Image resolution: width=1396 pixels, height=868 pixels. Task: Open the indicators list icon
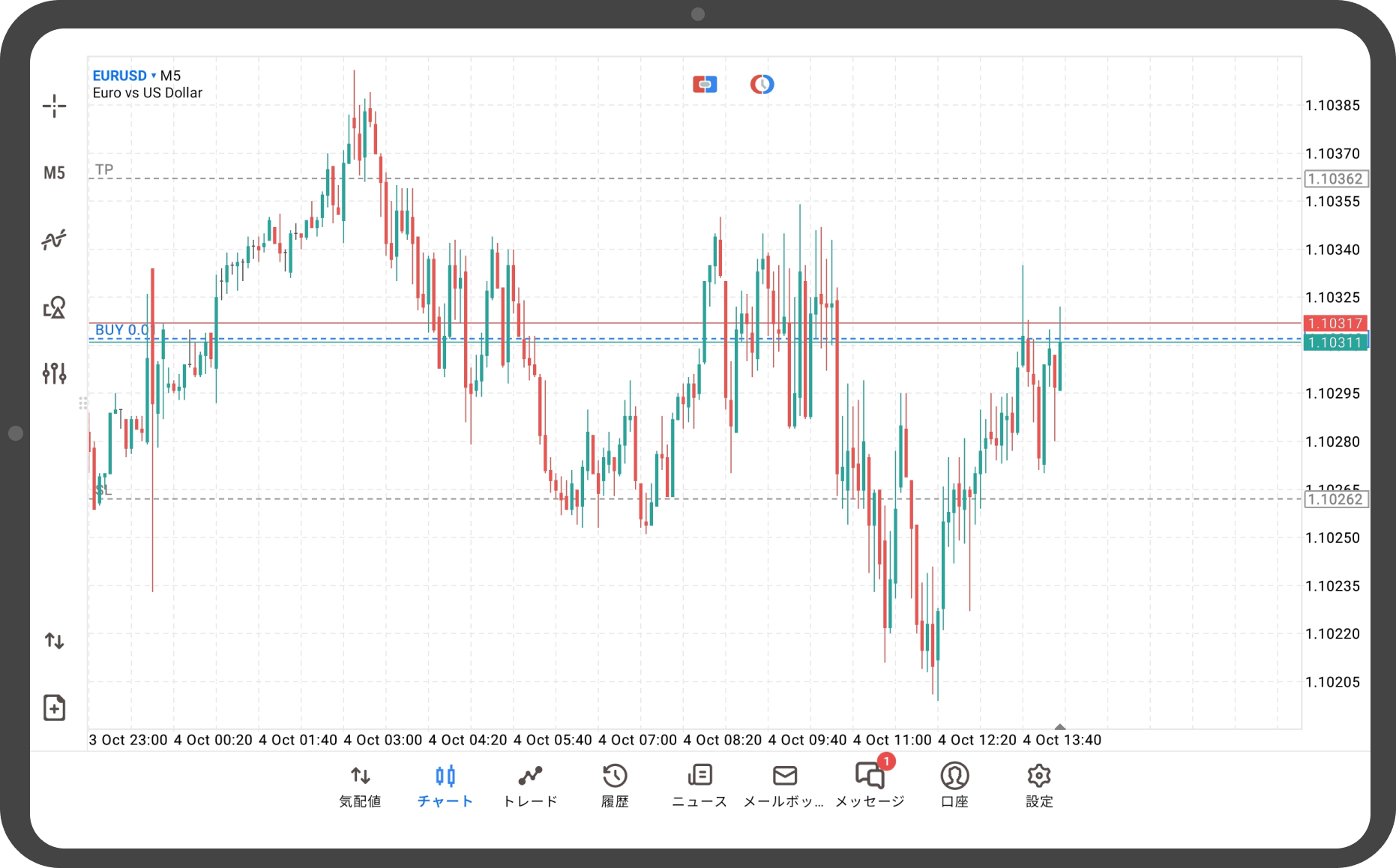point(54,240)
